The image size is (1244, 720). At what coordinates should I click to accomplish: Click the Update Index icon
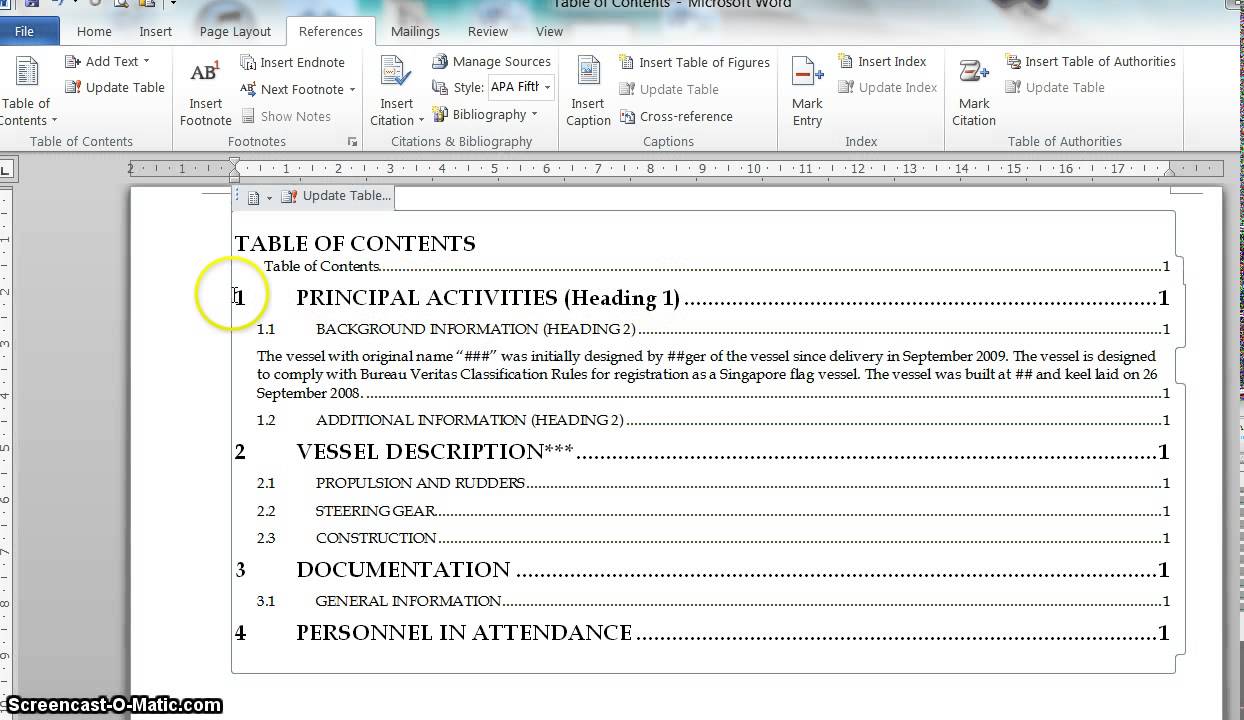[x=846, y=87]
